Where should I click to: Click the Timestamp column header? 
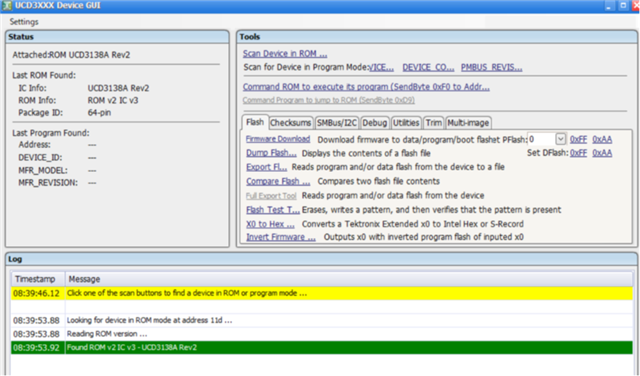click(x=38, y=279)
